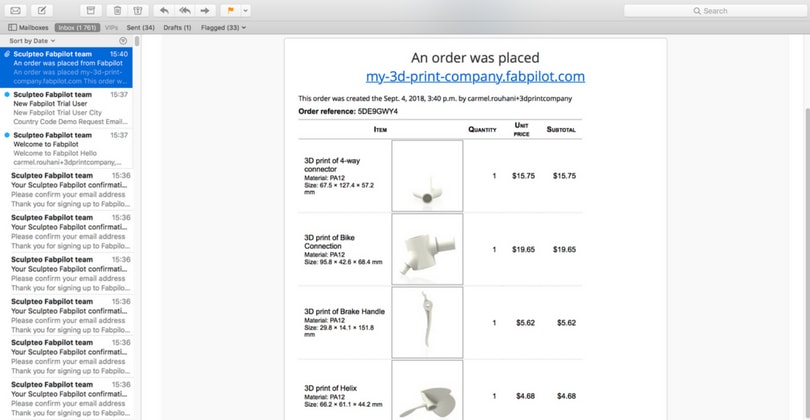Click the '3D print of Helix' text
Image resolution: width=810 pixels, height=420 pixels.
(x=330, y=388)
